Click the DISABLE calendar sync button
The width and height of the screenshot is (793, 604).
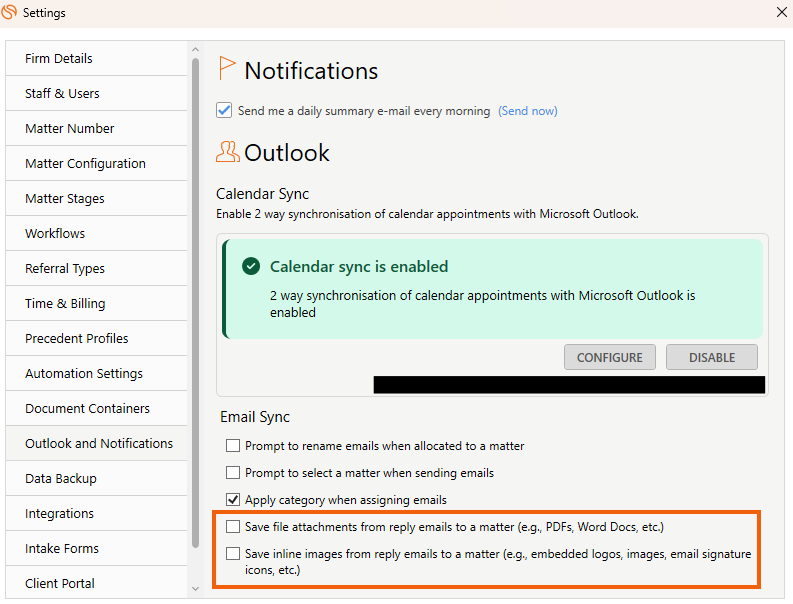tap(712, 357)
